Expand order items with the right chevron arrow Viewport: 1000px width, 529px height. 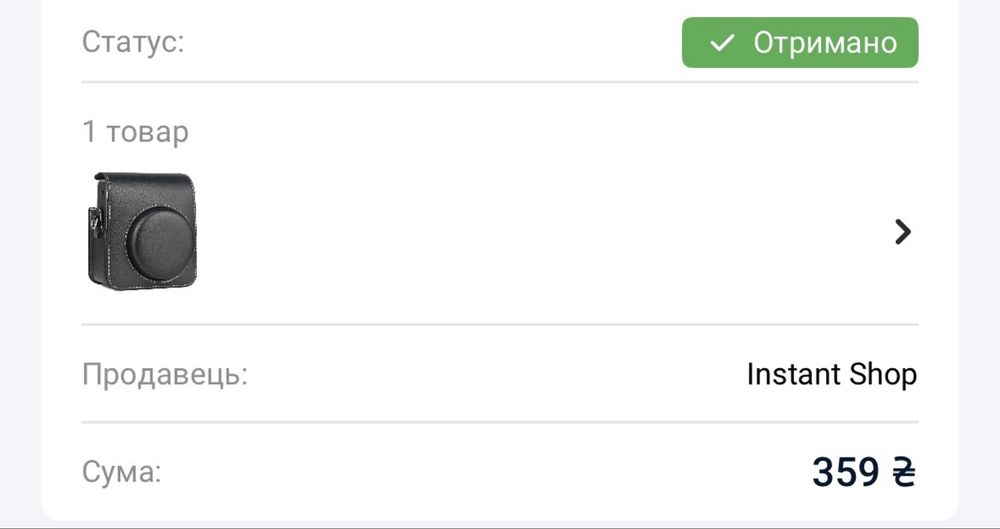(902, 232)
